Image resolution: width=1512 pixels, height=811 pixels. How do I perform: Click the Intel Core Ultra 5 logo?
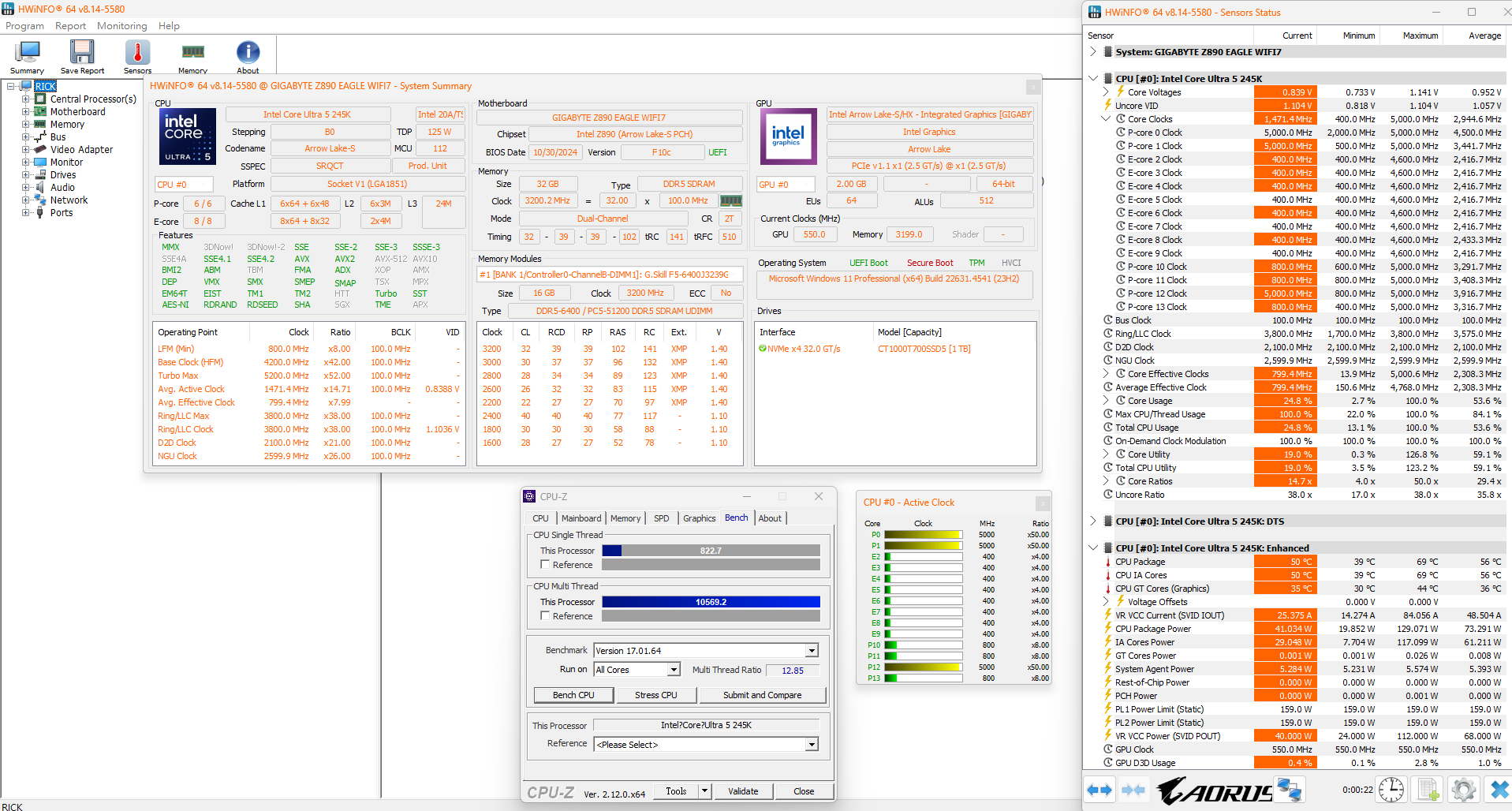click(188, 136)
